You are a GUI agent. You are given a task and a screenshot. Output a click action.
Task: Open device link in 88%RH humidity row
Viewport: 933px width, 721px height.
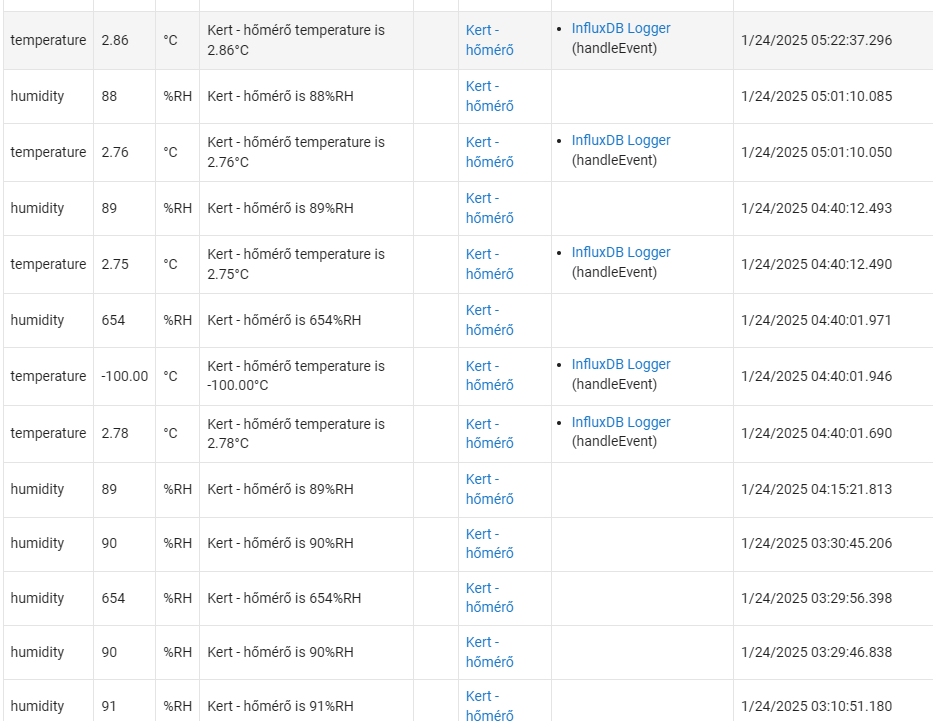pyautogui.click(x=489, y=96)
